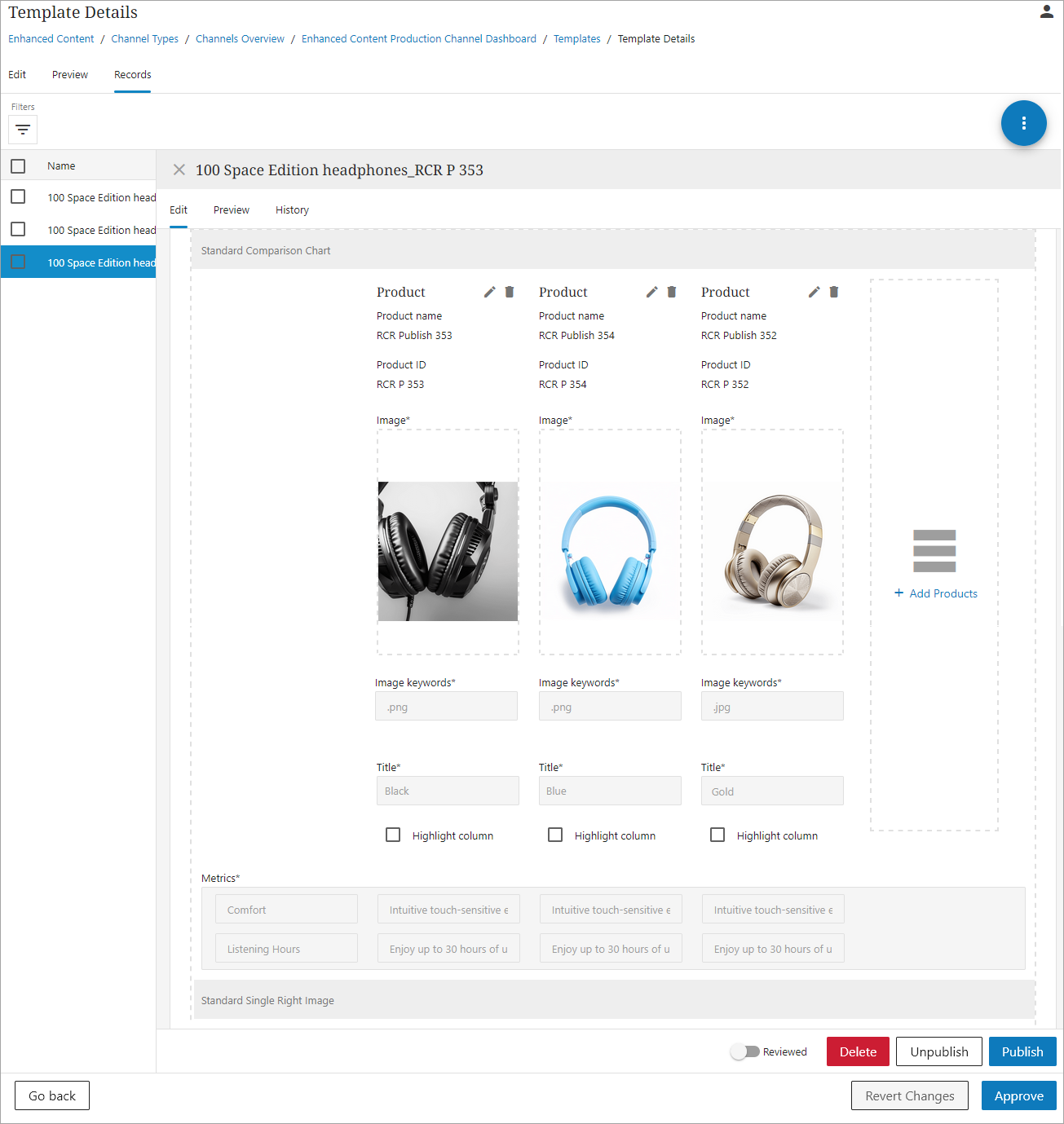This screenshot has height=1124, width=1064.
Task: Toggle the Reviewed switch
Action: tap(745, 1051)
